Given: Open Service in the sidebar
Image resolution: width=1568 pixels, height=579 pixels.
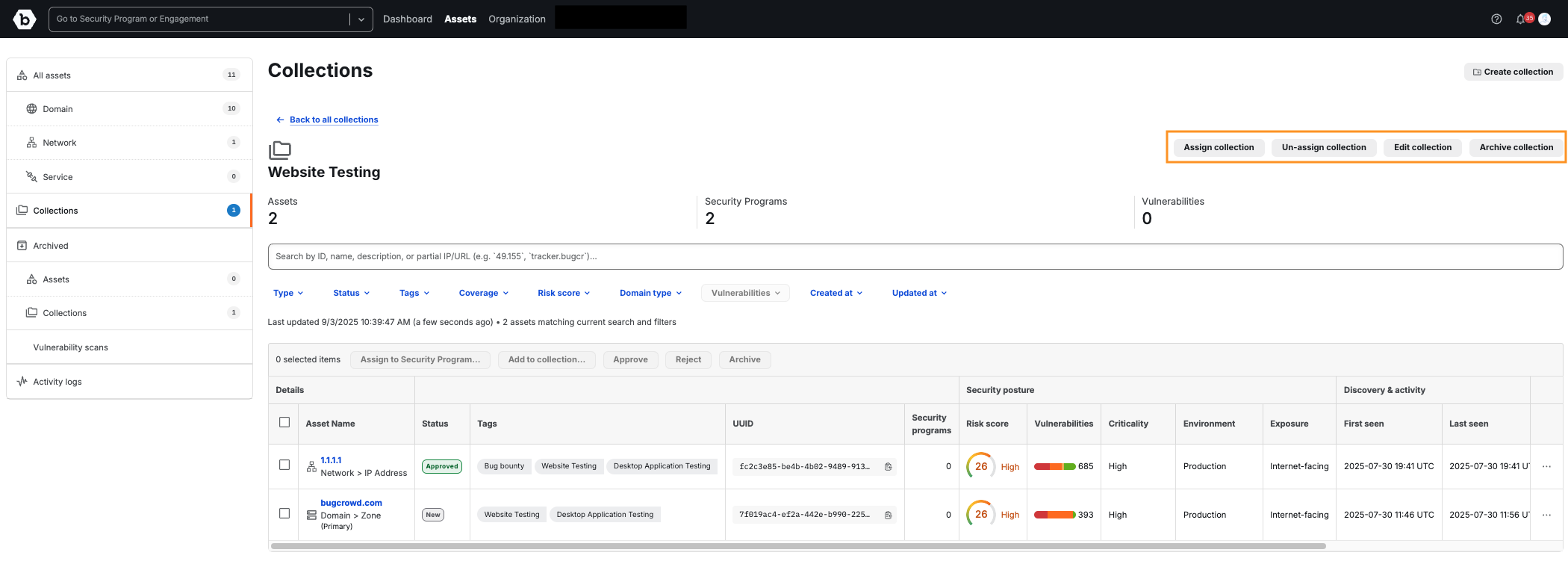Looking at the screenshot, I should click(x=129, y=177).
